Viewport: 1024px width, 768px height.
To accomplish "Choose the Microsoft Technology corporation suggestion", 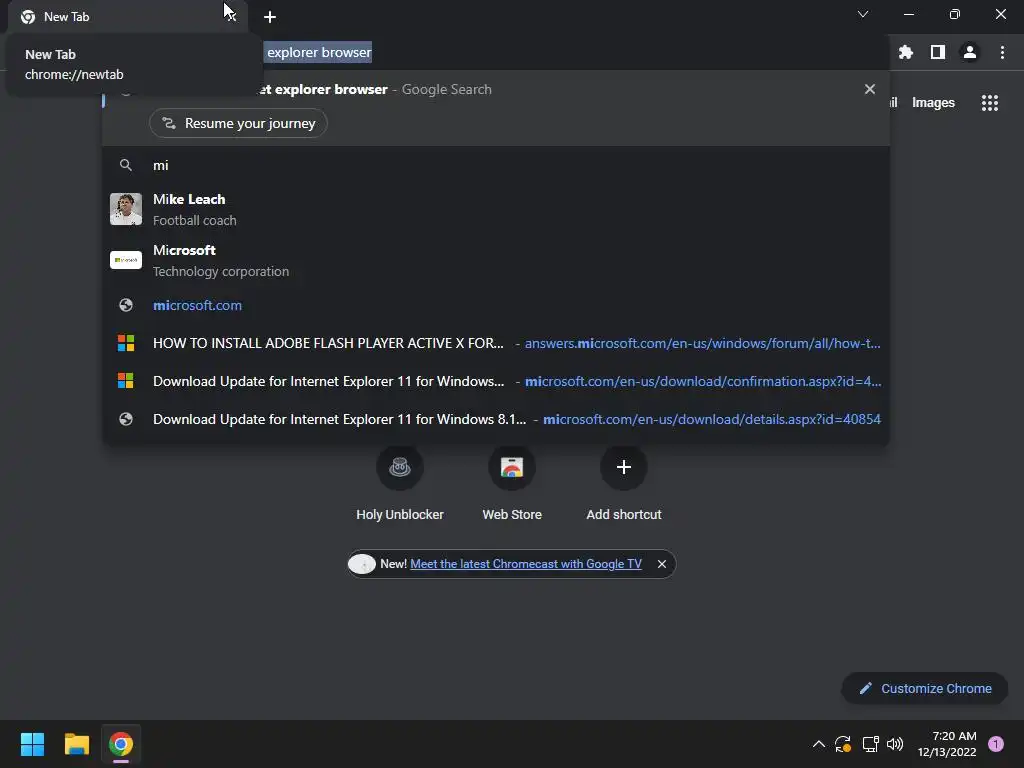I will click(496, 261).
